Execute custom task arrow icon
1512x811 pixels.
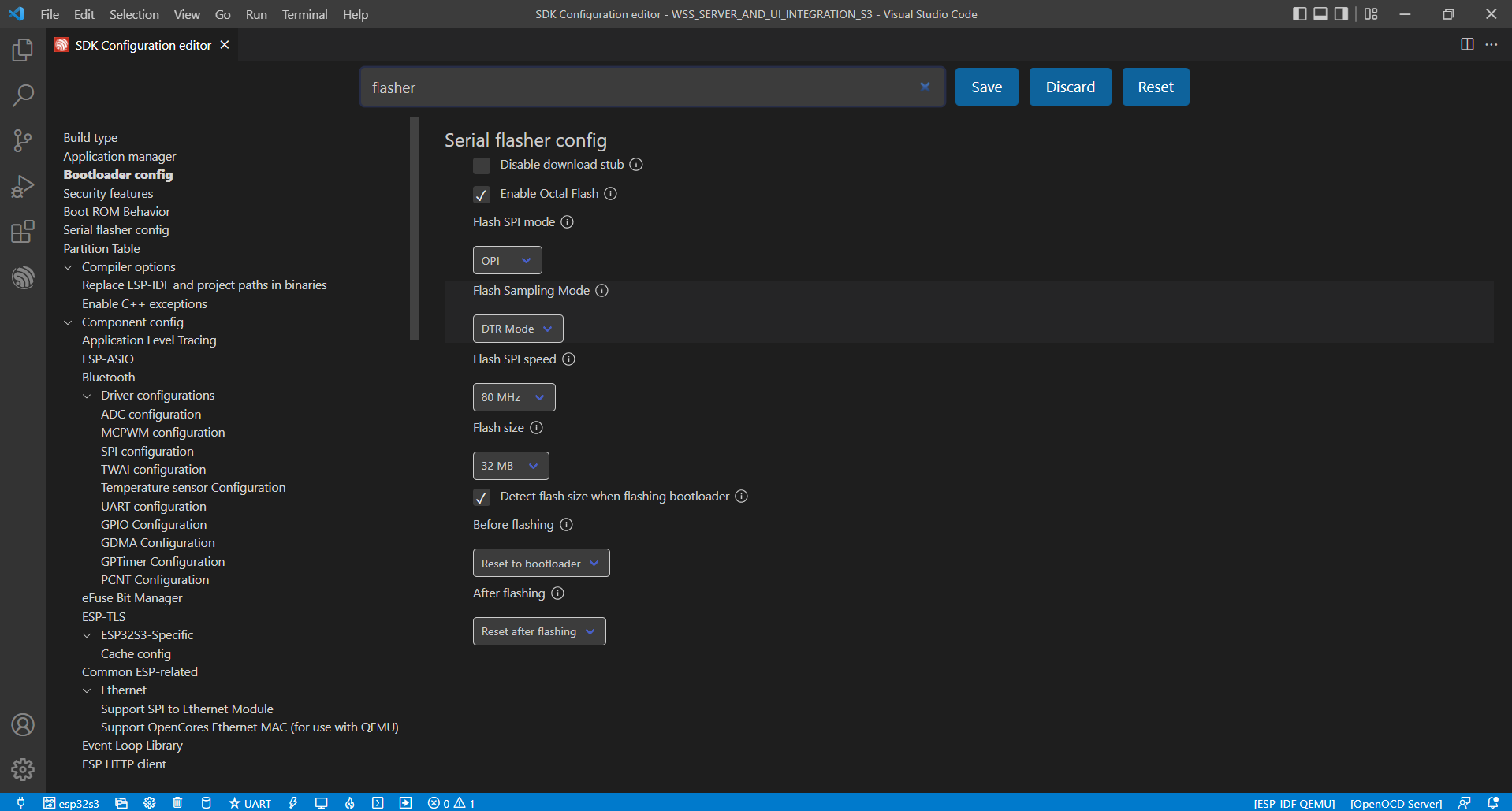tap(405, 802)
